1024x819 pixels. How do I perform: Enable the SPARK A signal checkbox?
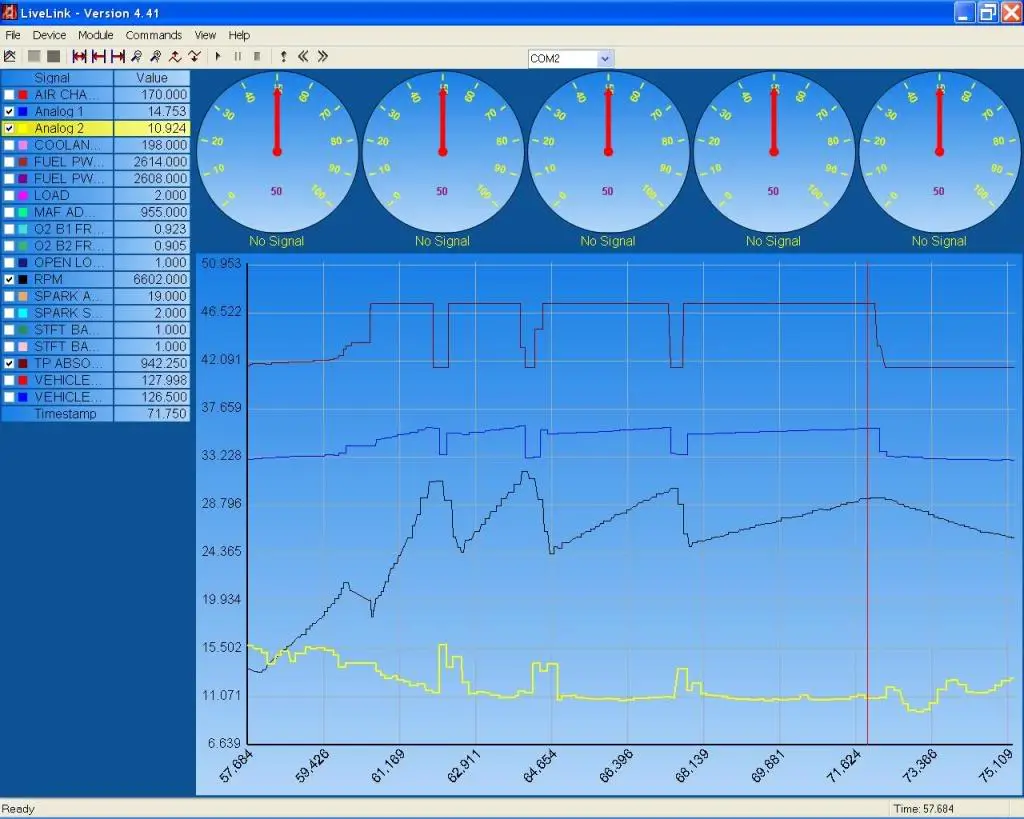click(9, 297)
